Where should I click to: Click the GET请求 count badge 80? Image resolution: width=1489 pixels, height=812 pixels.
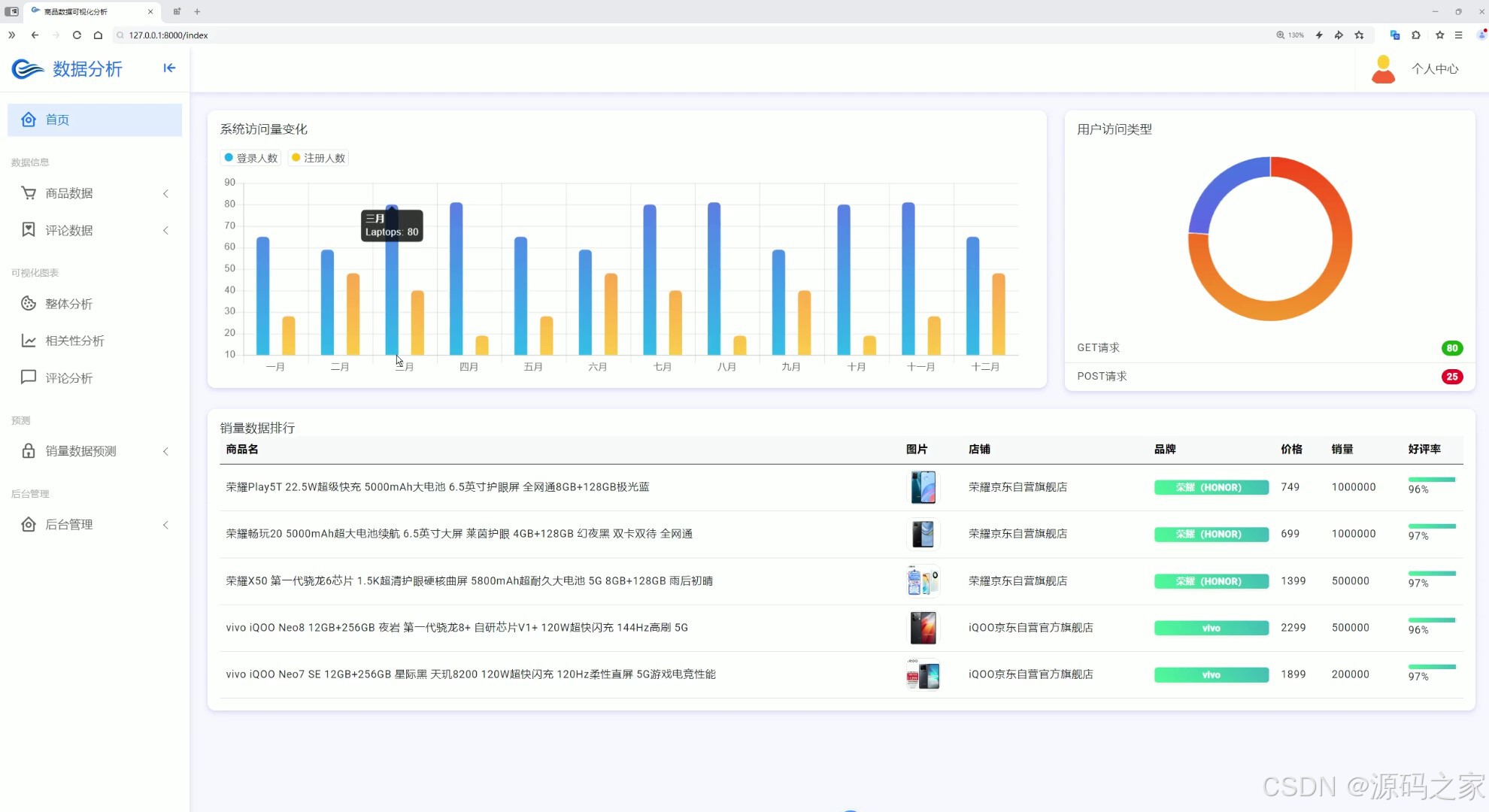1451,348
